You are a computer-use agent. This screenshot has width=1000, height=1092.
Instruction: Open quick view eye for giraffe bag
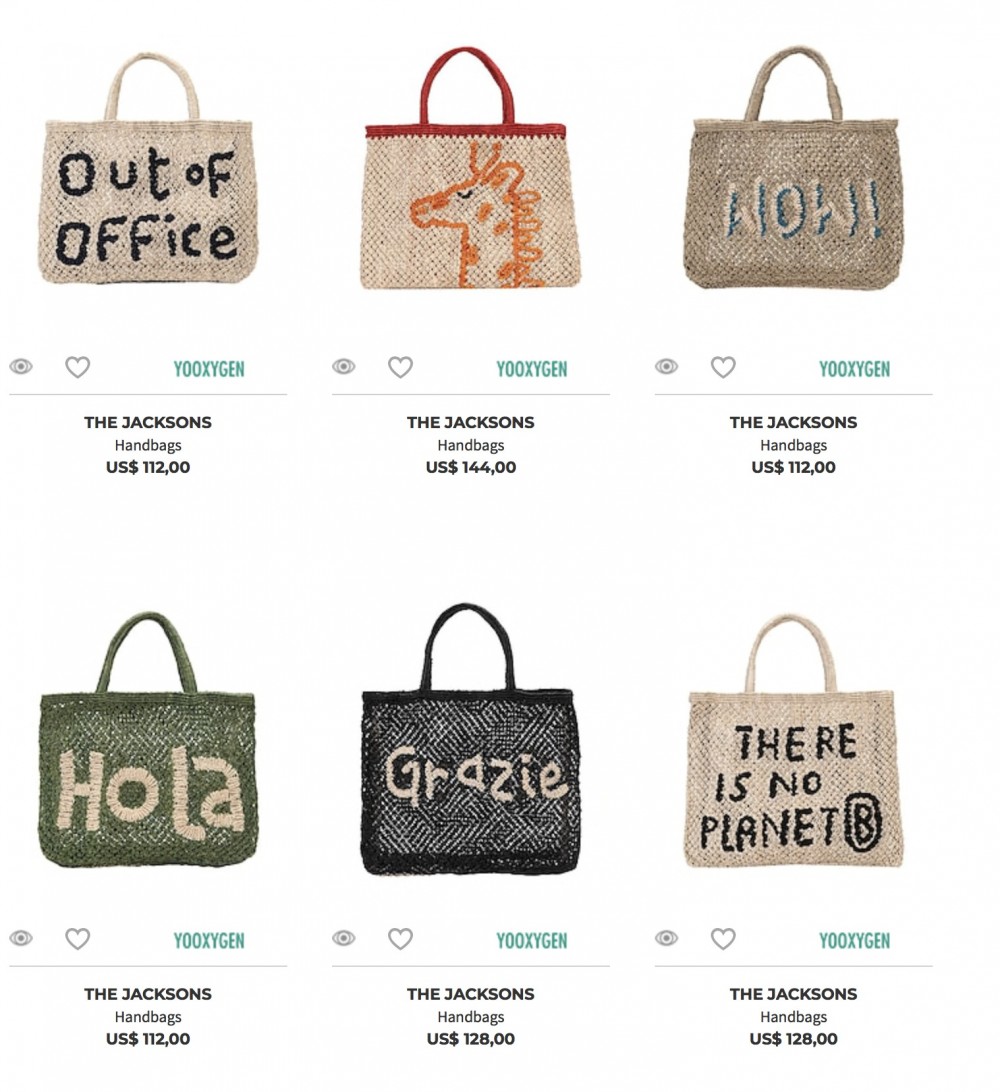click(343, 366)
